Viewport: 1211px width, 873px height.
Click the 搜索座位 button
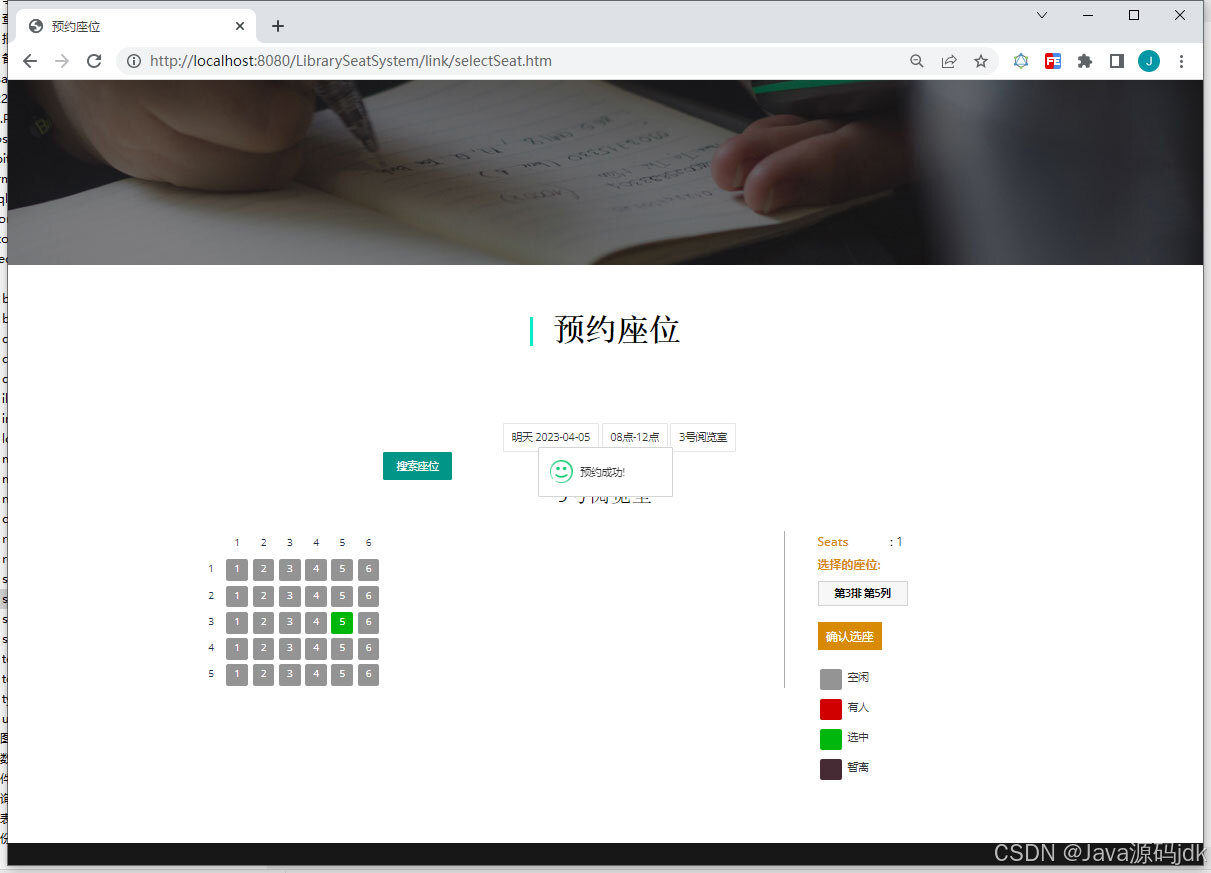coord(417,466)
